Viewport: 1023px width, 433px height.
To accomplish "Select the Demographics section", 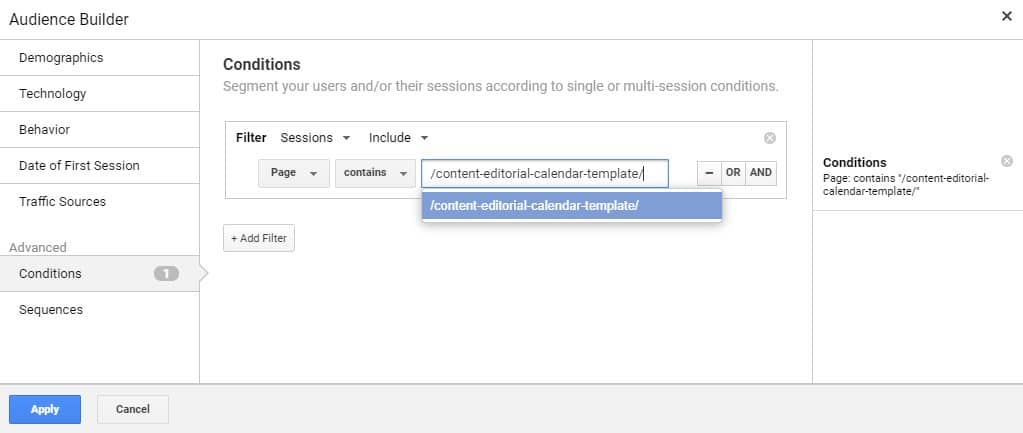I will (61, 58).
